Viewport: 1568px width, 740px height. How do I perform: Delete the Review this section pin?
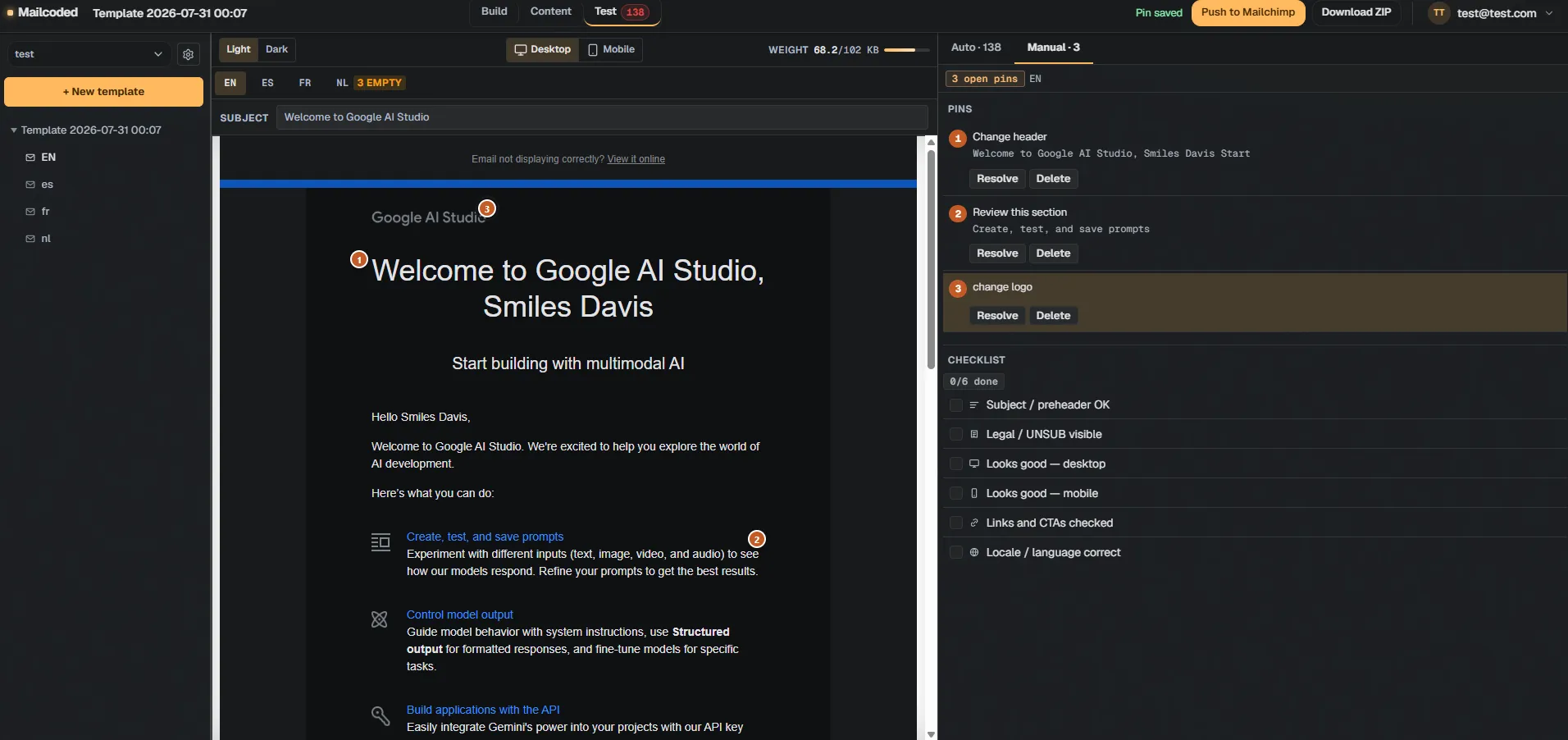pyautogui.click(x=1053, y=254)
